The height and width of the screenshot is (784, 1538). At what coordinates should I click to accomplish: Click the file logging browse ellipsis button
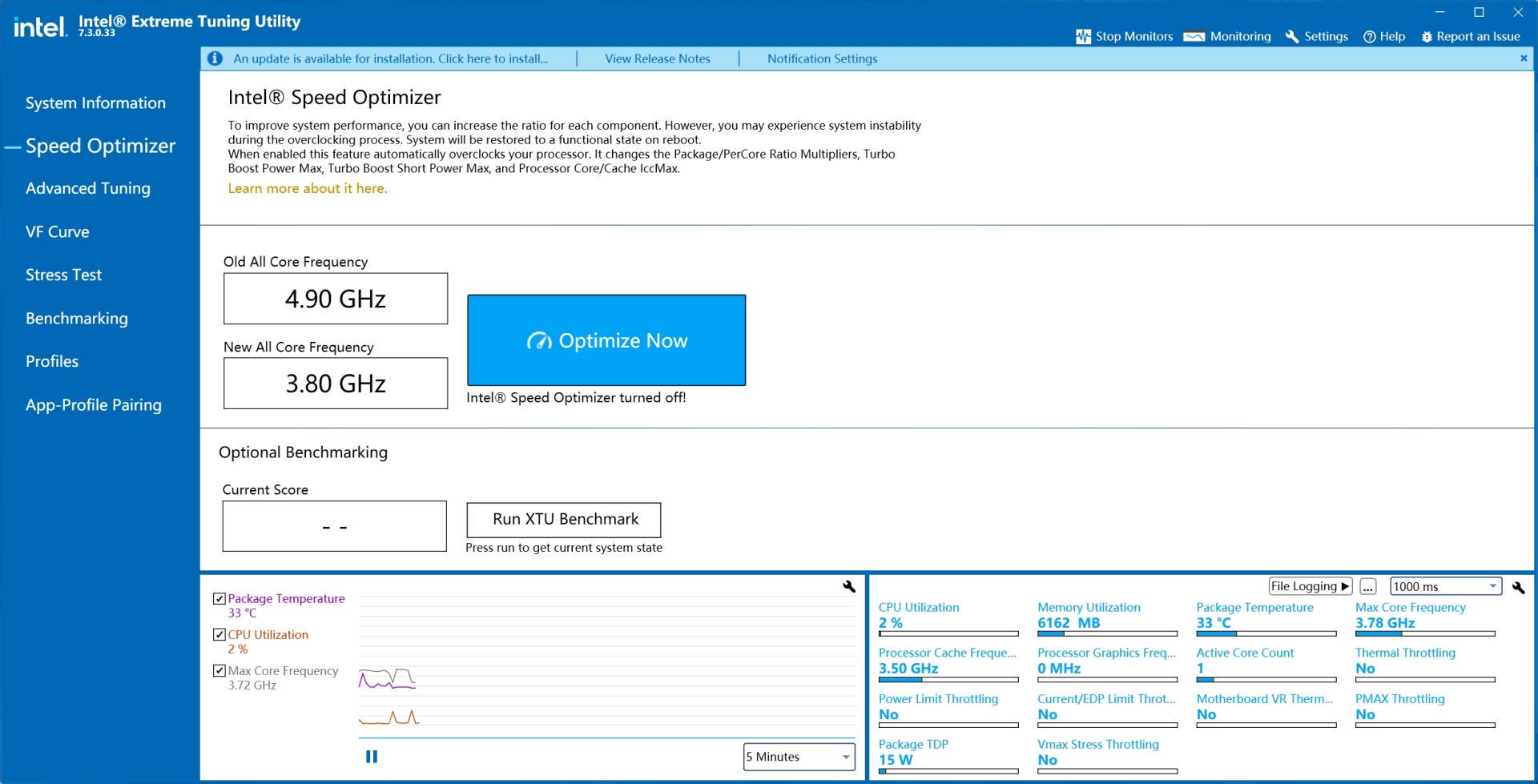pyautogui.click(x=1367, y=586)
